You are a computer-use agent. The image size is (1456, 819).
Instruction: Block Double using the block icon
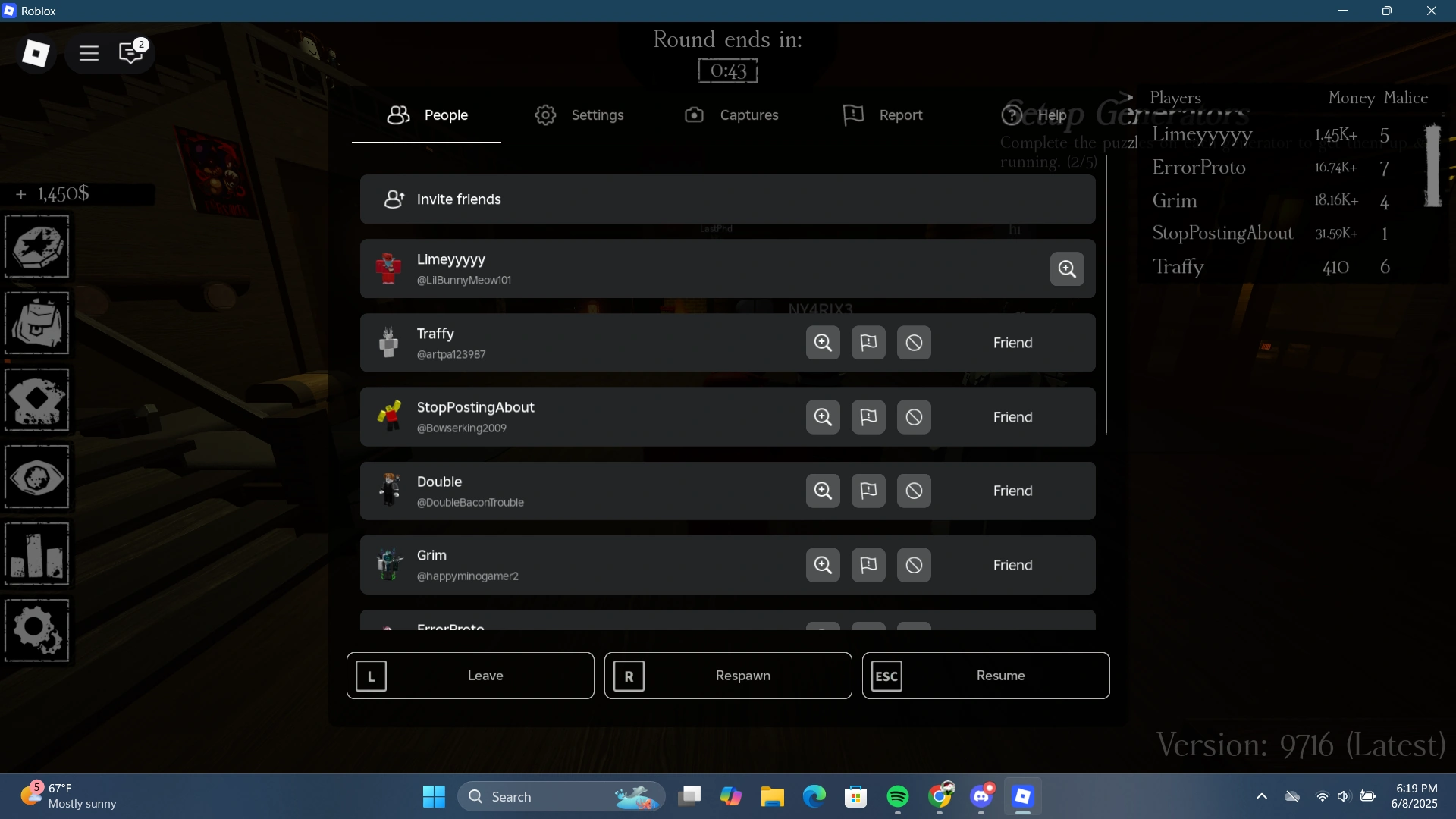point(914,491)
